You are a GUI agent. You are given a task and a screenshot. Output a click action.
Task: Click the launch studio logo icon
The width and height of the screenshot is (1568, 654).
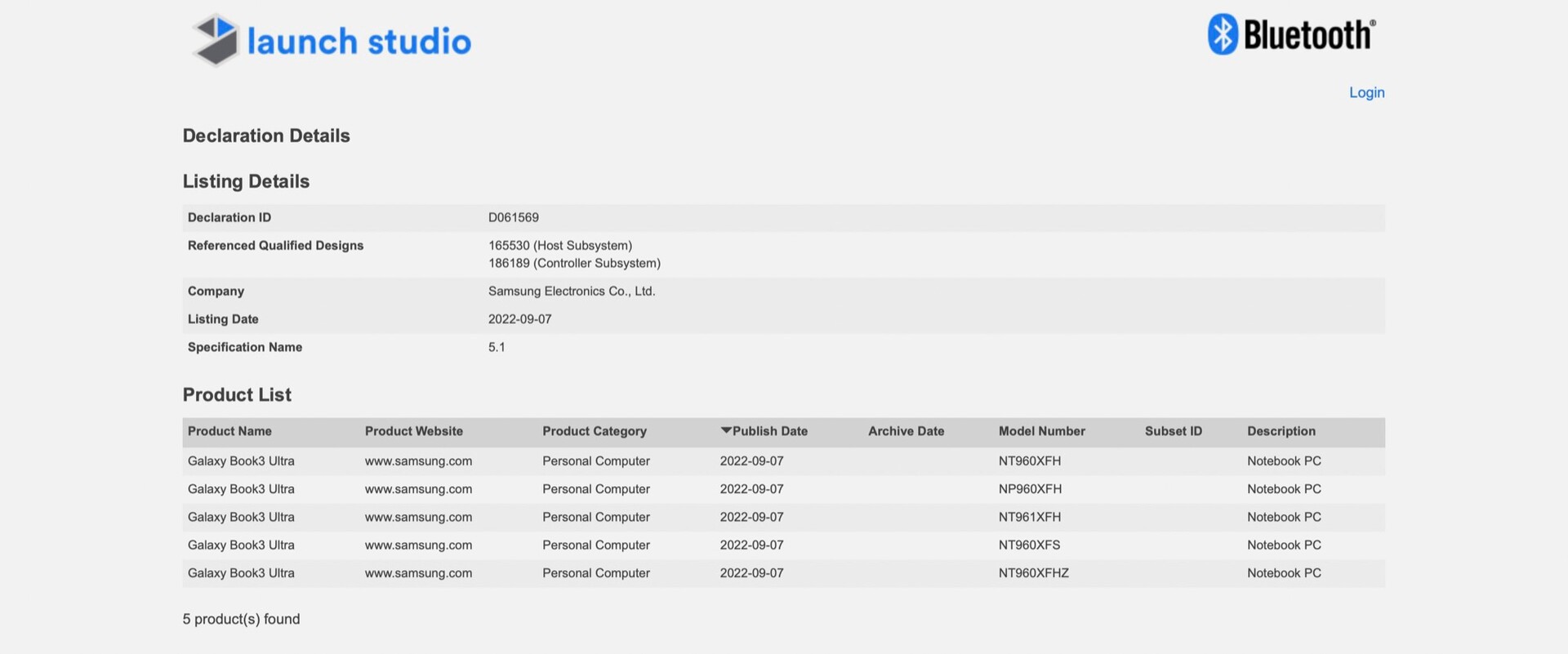[x=216, y=39]
